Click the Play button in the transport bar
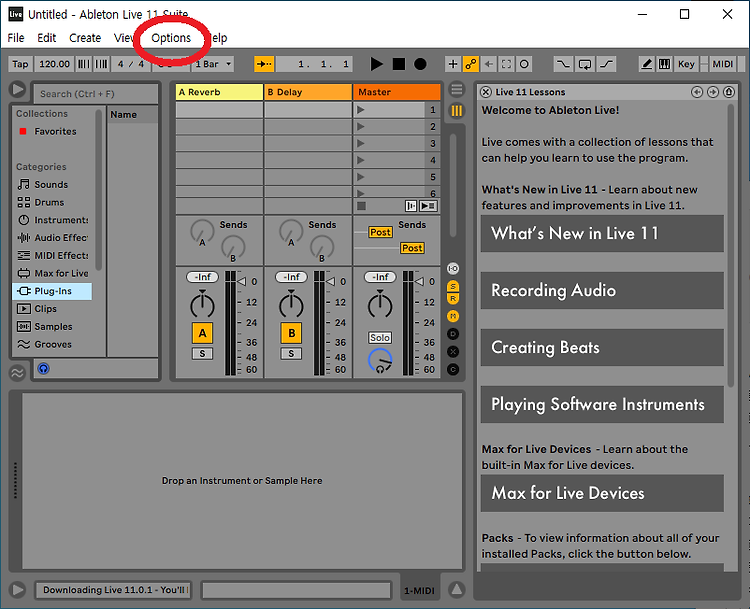Viewport: 750px width, 609px height. 376,64
